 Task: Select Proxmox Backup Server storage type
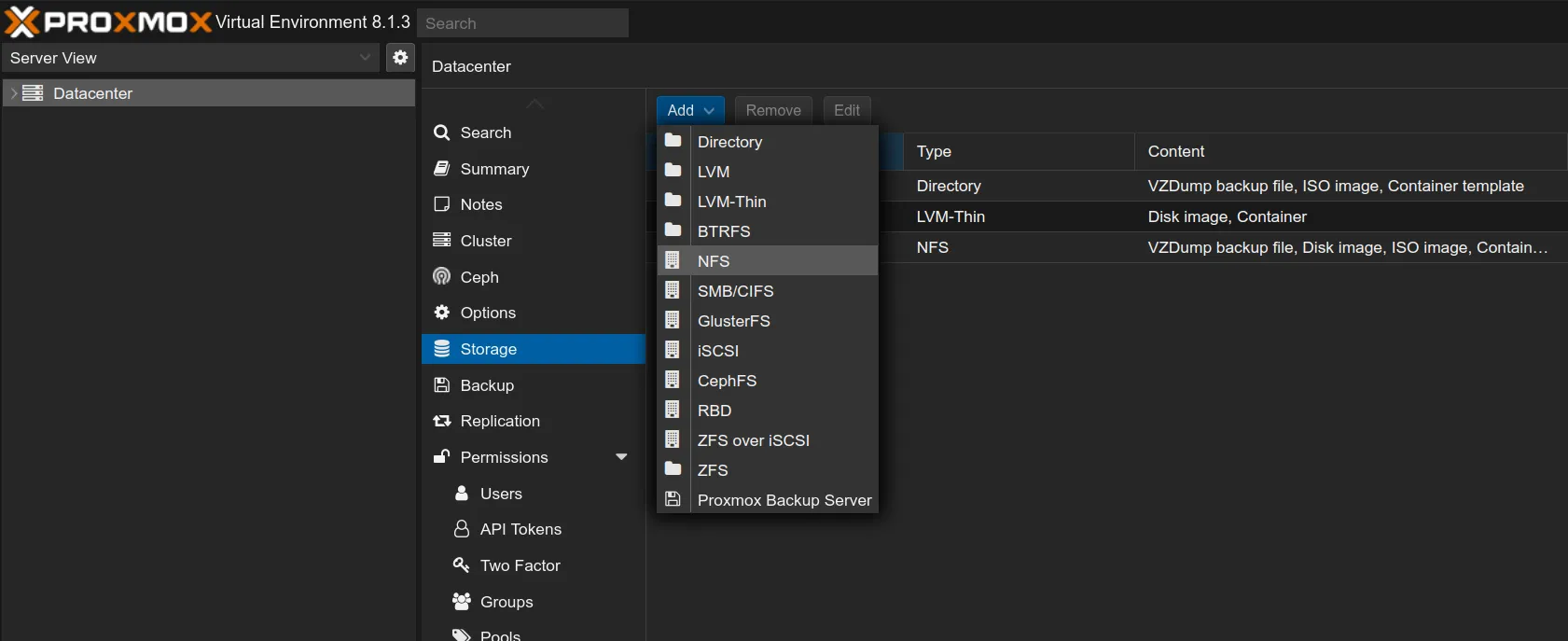click(784, 500)
